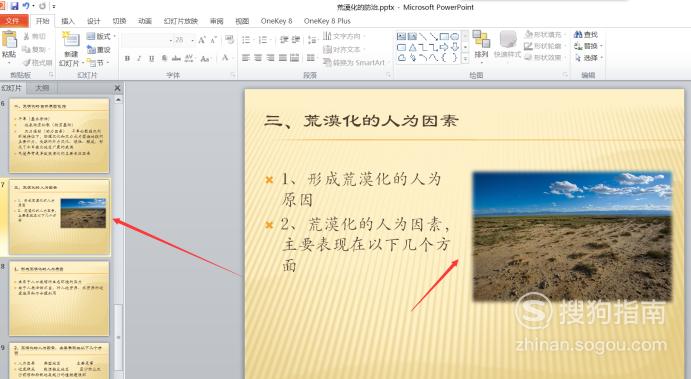Open the 文件 (File) tab
The image size is (691, 379).
(x=13, y=21)
